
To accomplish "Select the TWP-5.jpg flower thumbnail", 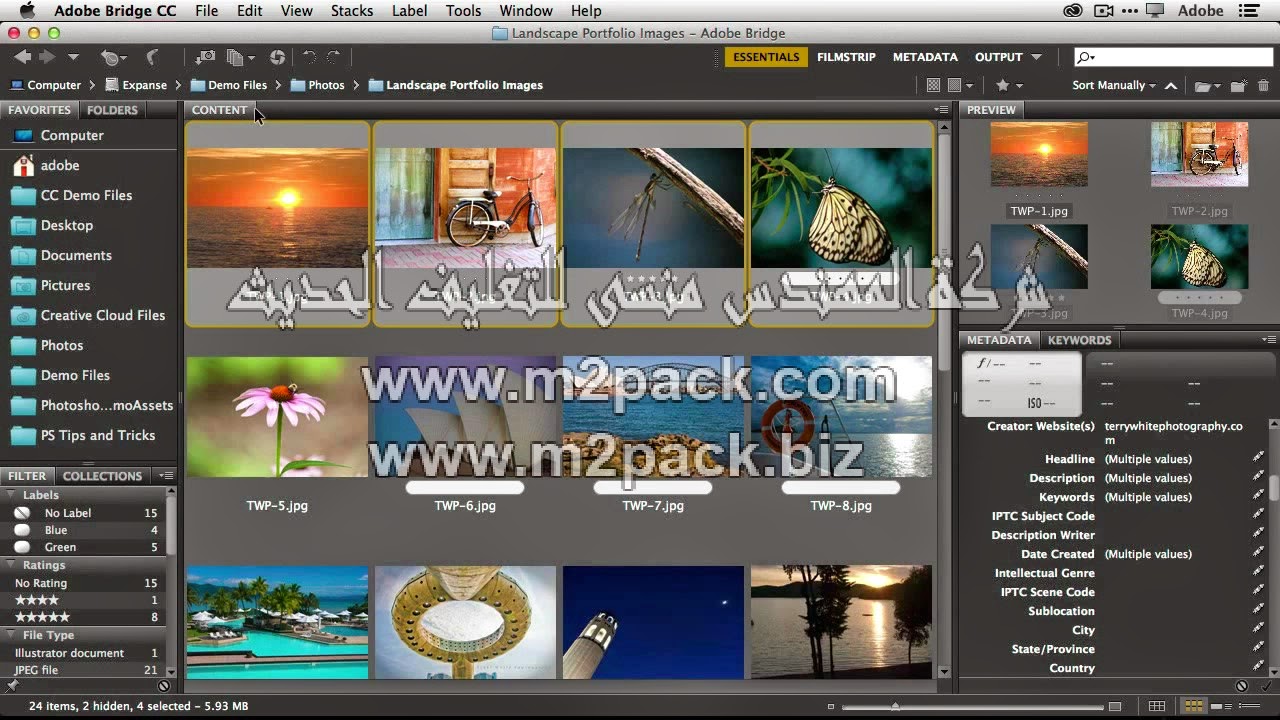I will (x=277, y=417).
